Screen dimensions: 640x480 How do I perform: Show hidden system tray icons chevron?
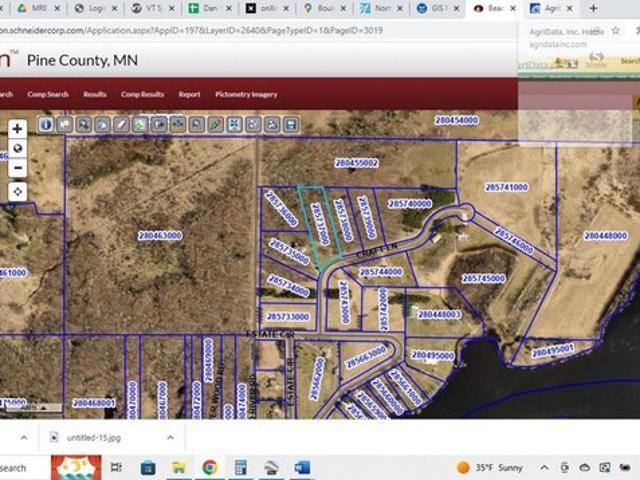tap(544, 467)
